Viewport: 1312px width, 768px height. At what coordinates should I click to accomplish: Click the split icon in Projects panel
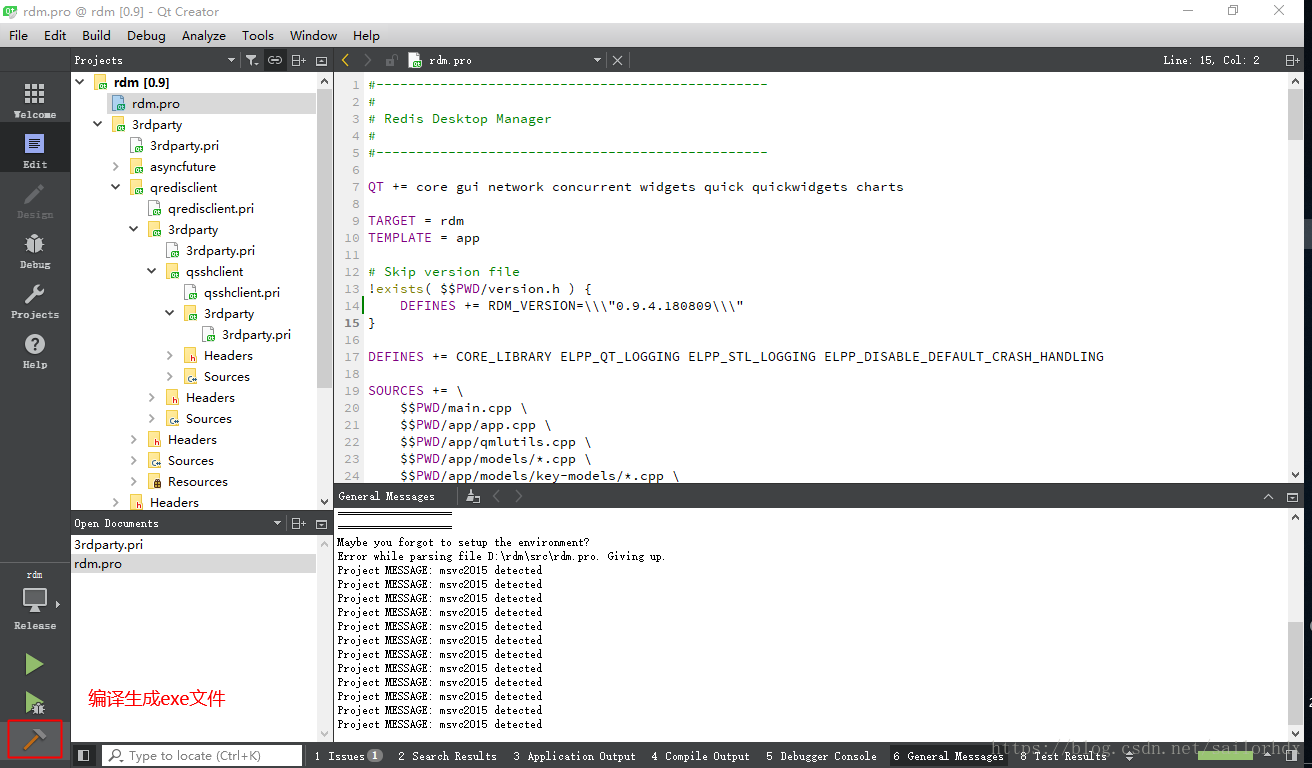tap(298, 60)
